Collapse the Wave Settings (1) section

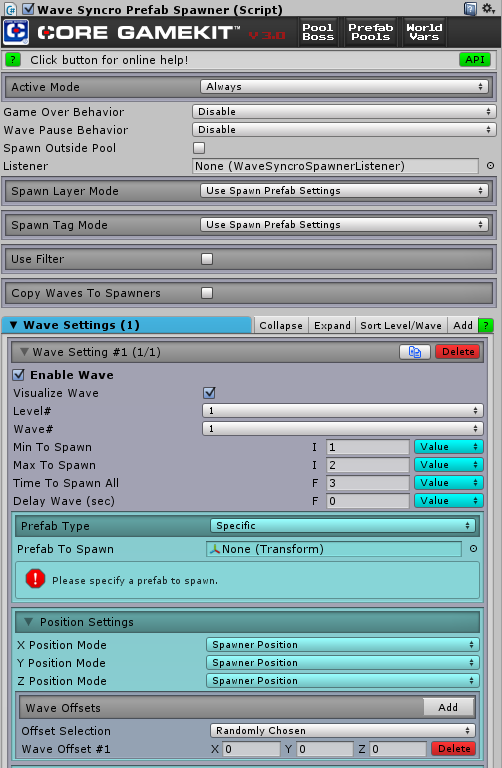tap(14, 325)
